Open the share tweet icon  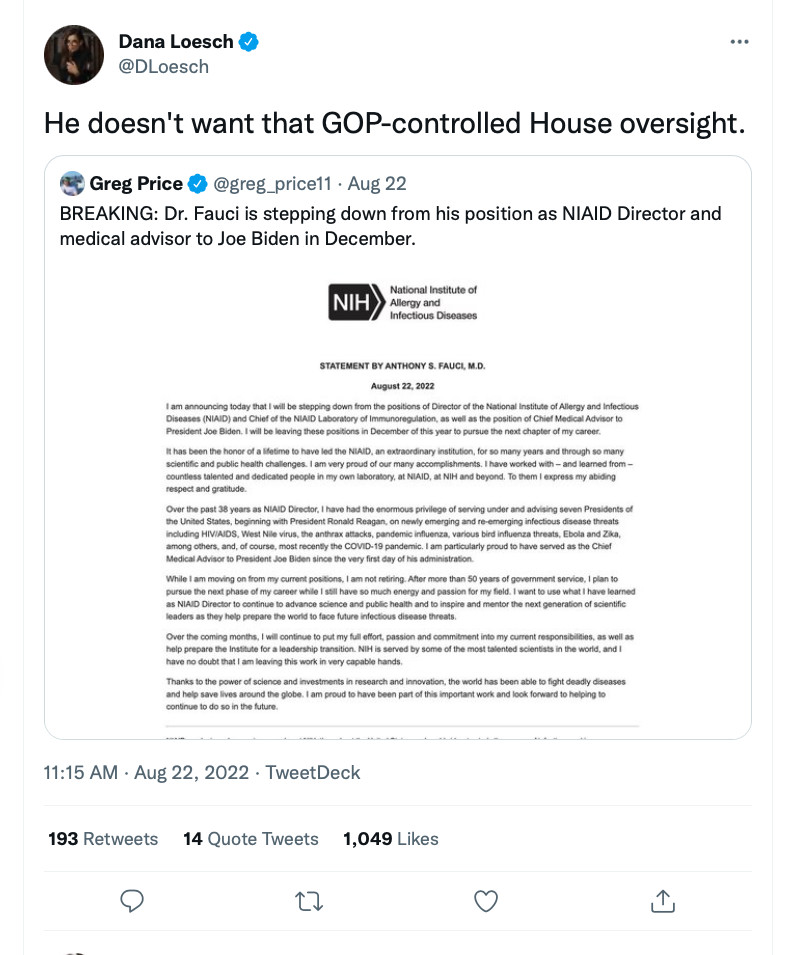(662, 901)
